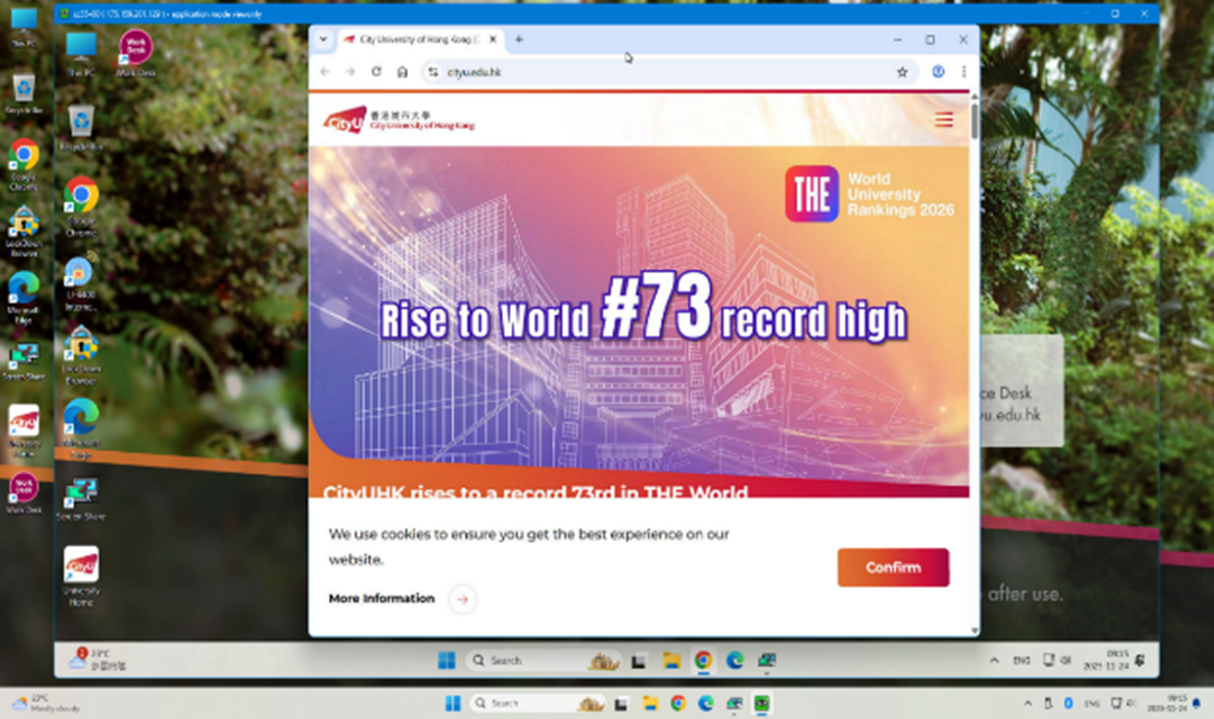Select Google Chrome on the local host desktop
This screenshot has height=719, width=1214.
[x=23, y=164]
